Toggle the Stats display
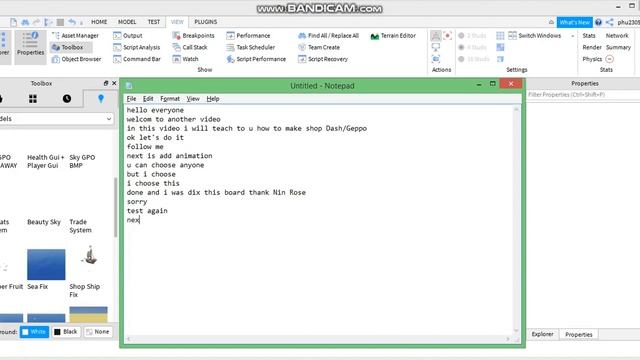 pos(589,36)
